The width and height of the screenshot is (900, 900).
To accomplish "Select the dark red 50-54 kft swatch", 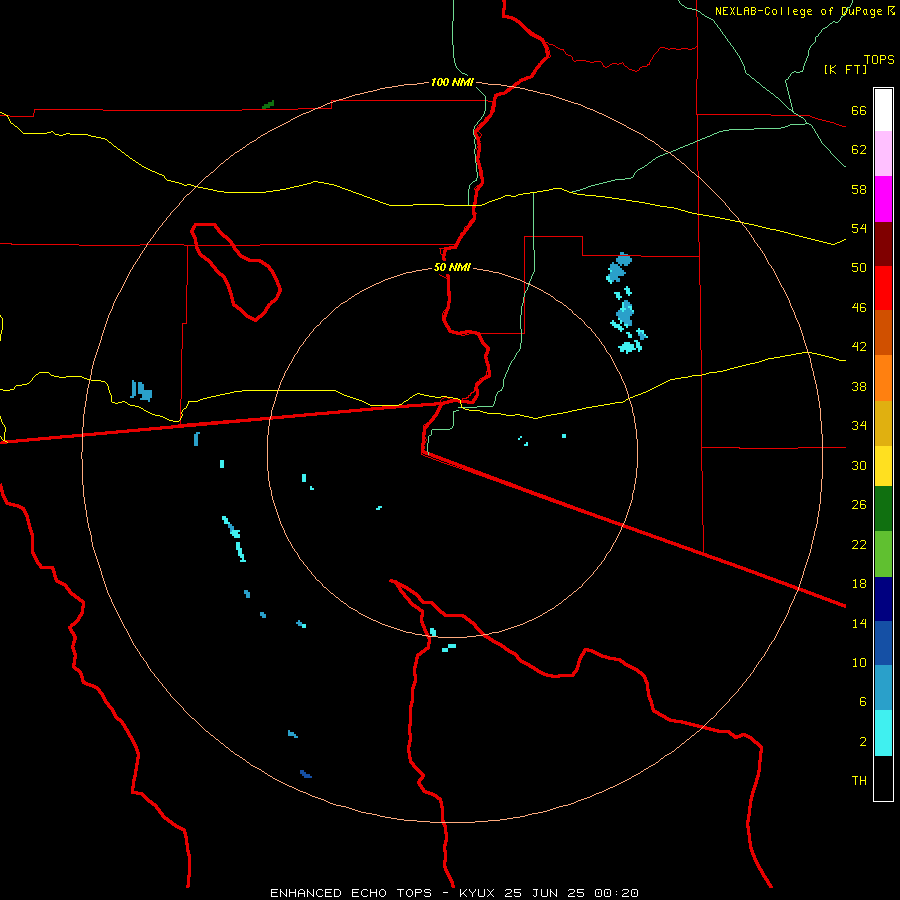I will (883, 244).
